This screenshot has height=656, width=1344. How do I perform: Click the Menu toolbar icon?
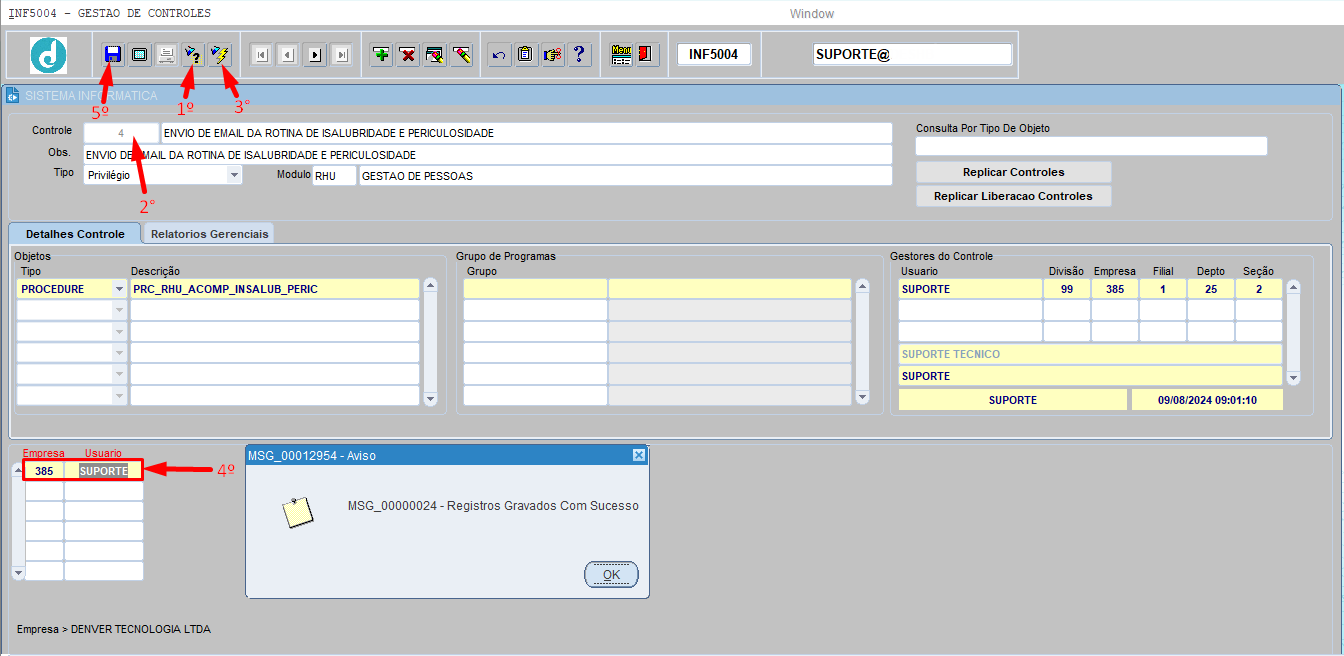click(x=621, y=54)
